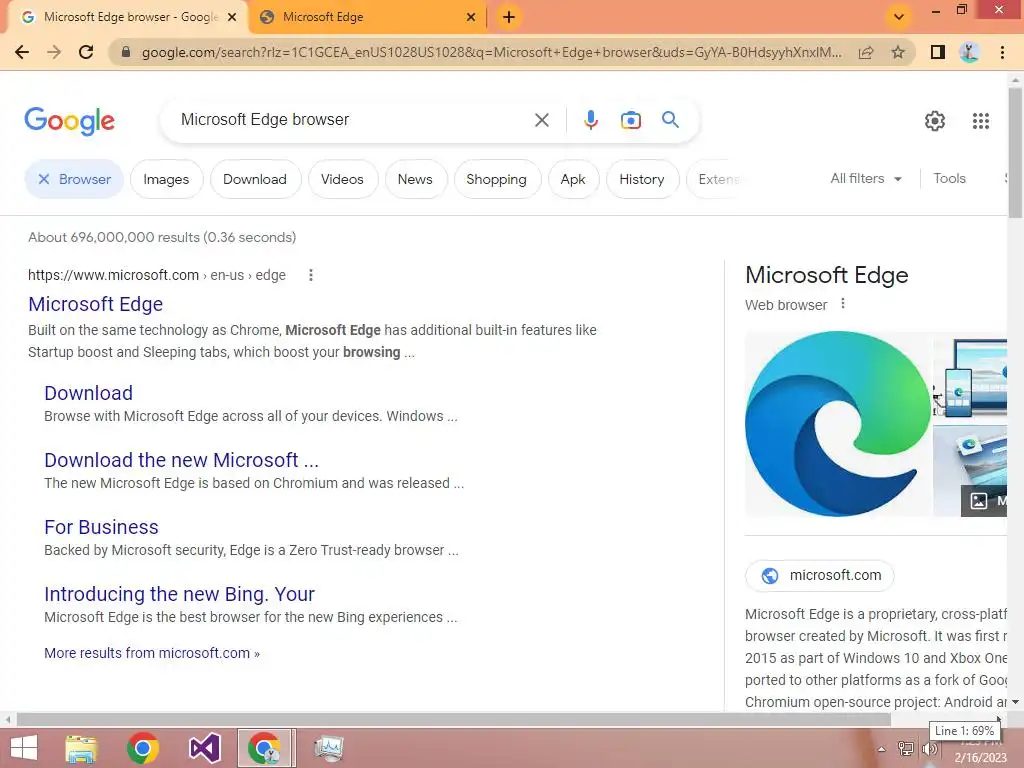Click the browser forward arrow
Screen dimensions: 1024x768
54,52
